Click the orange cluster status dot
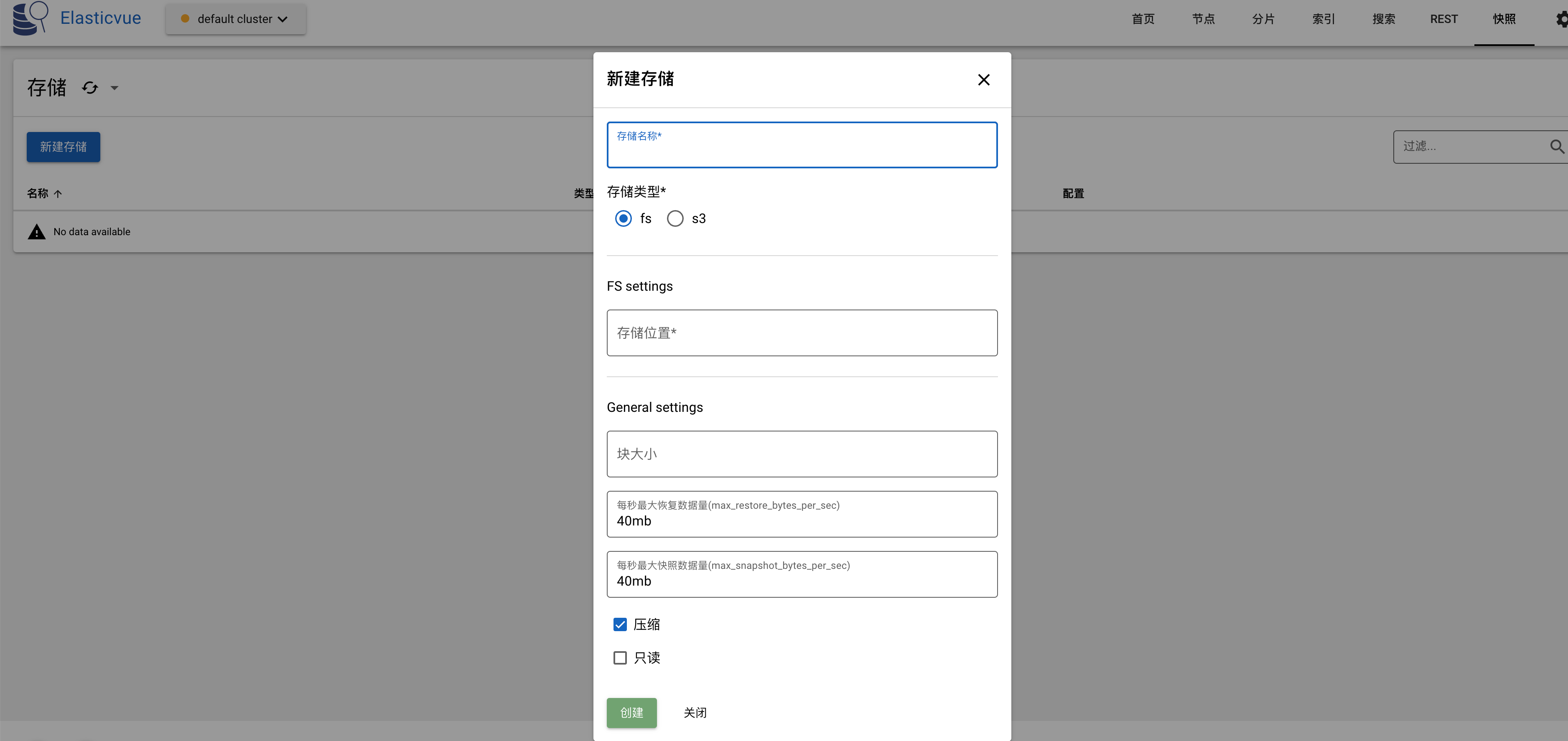 [185, 19]
